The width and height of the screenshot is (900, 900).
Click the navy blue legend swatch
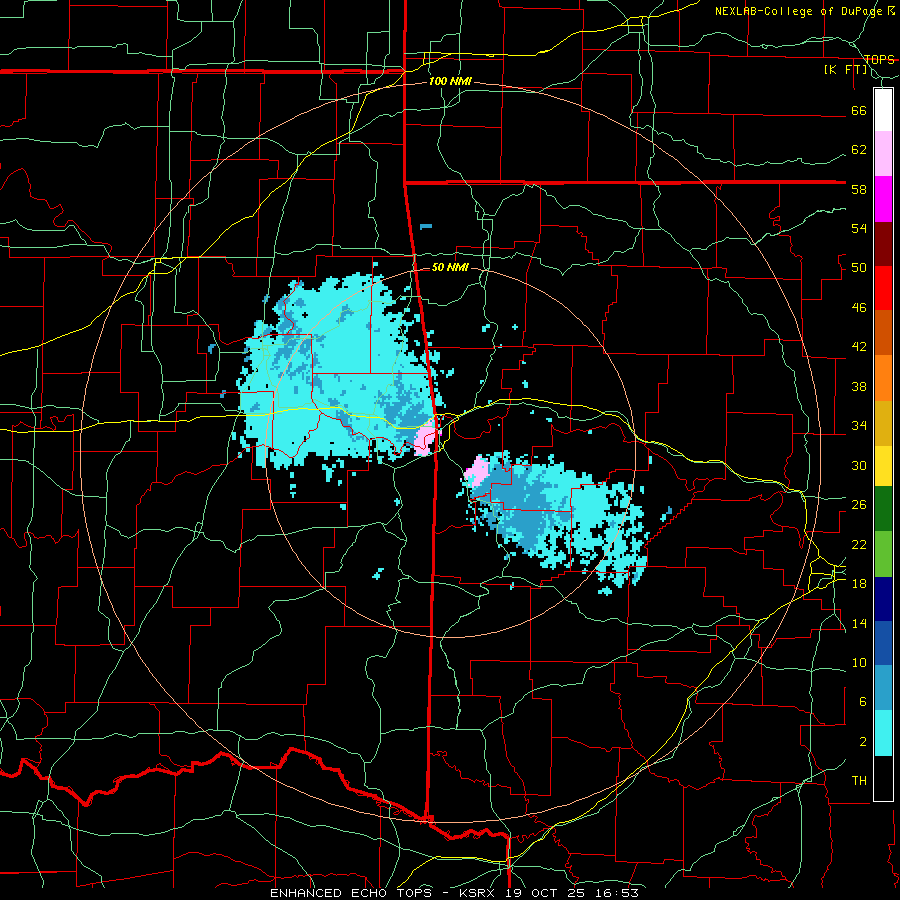[883, 599]
